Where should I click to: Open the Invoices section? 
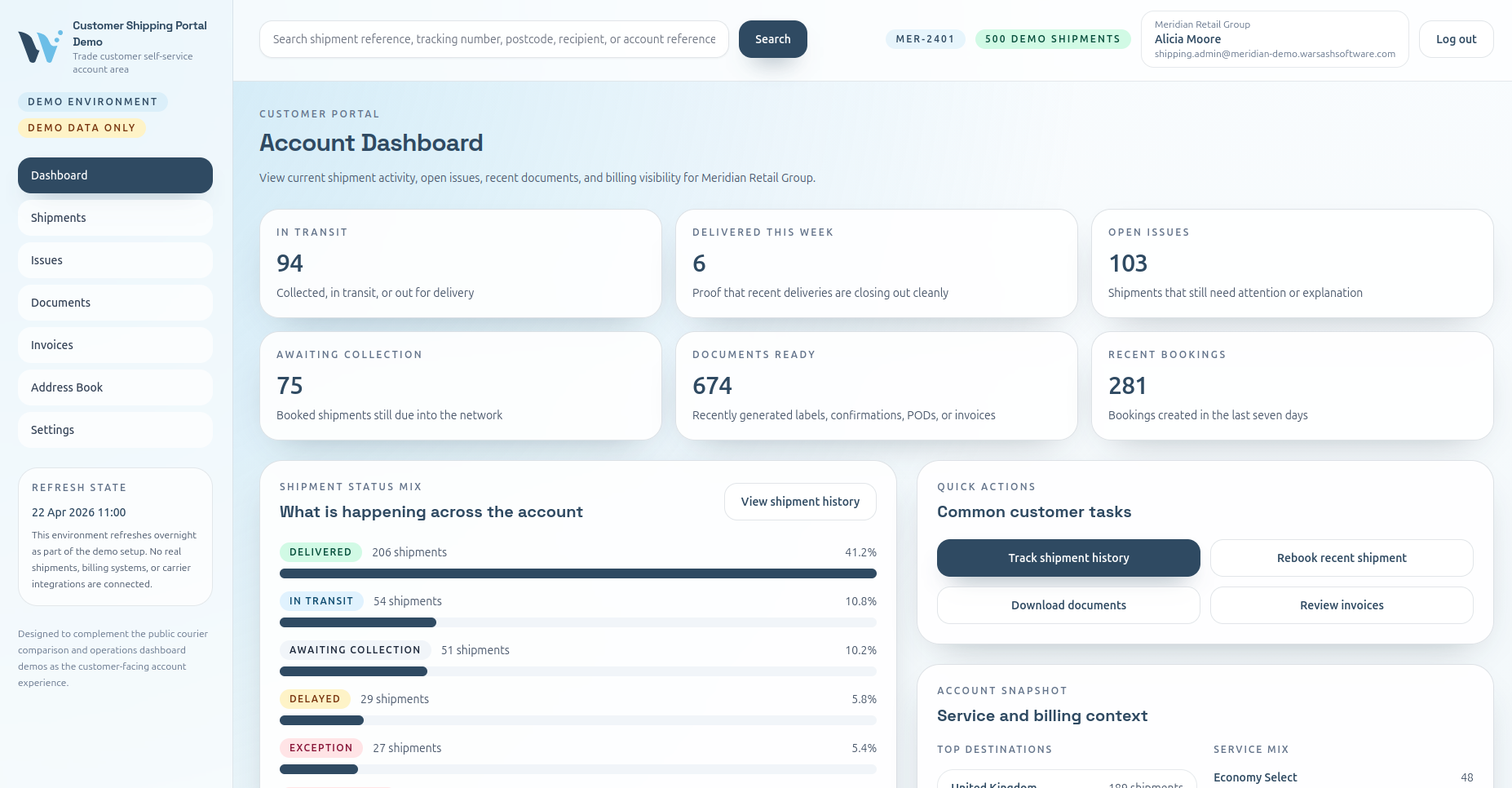pos(114,345)
